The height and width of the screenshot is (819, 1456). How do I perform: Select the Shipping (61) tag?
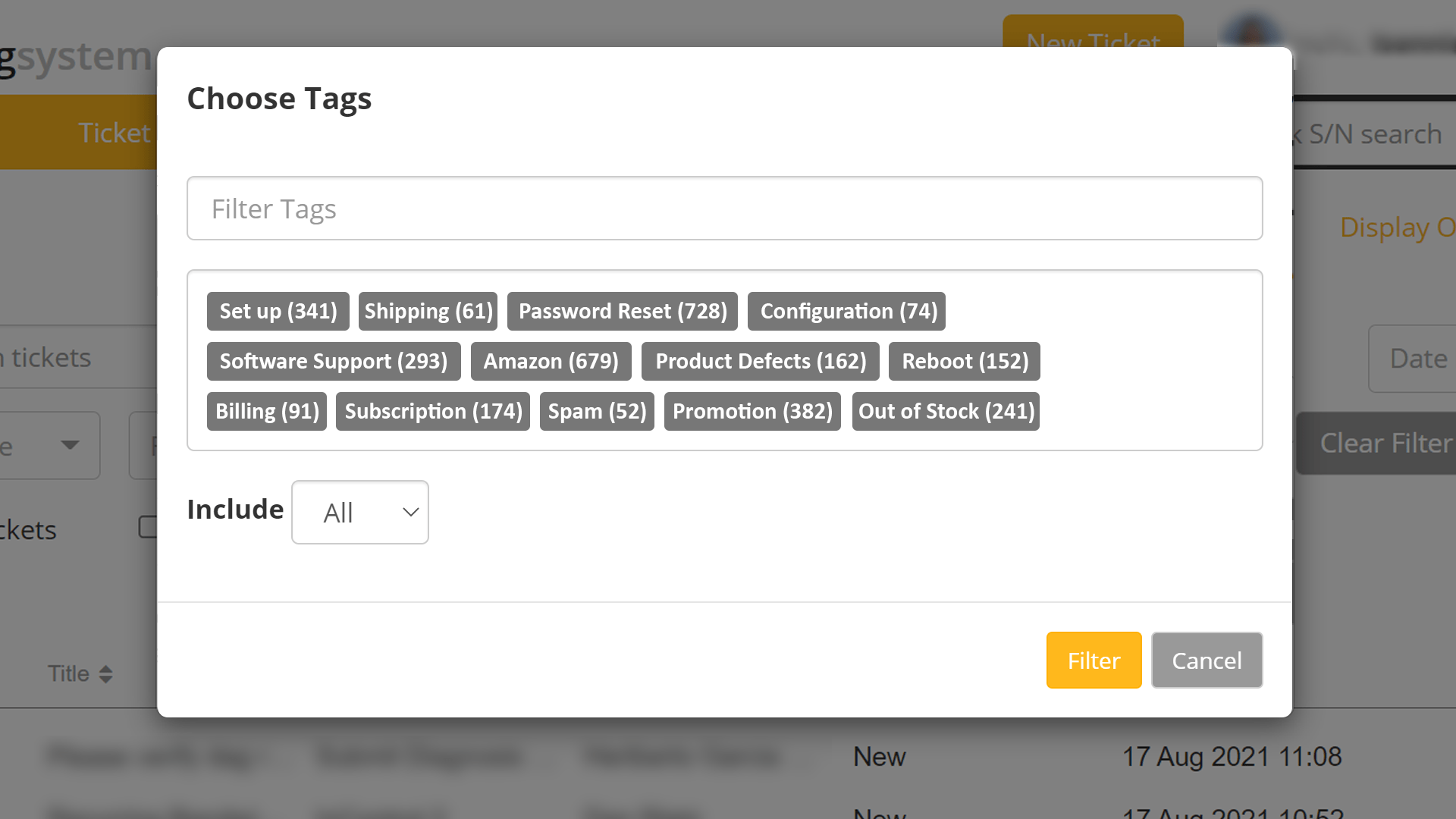(x=428, y=311)
